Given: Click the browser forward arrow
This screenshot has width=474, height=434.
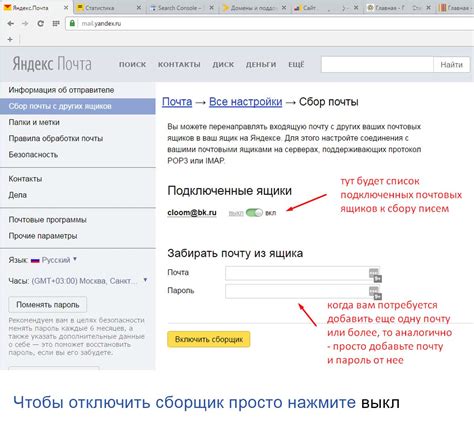Looking at the screenshot, I should pyautogui.click(x=25, y=24).
